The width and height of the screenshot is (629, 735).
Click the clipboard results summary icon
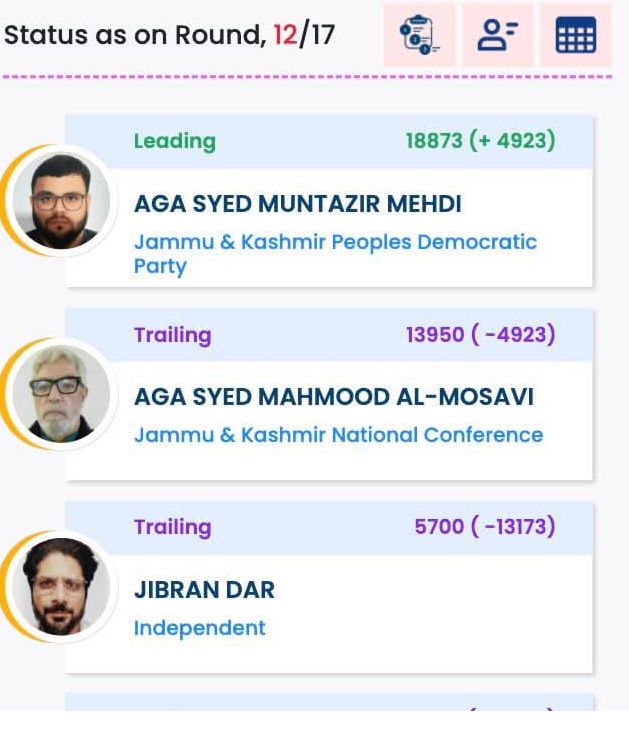click(x=419, y=36)
